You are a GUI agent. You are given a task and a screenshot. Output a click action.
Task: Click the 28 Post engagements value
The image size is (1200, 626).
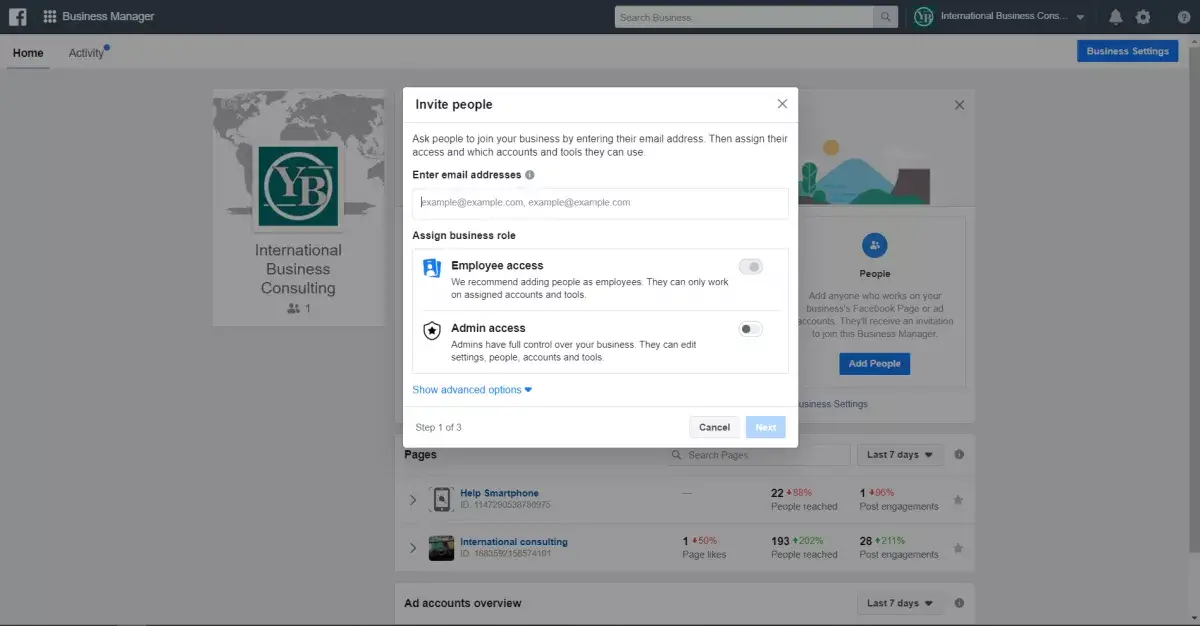866,541
